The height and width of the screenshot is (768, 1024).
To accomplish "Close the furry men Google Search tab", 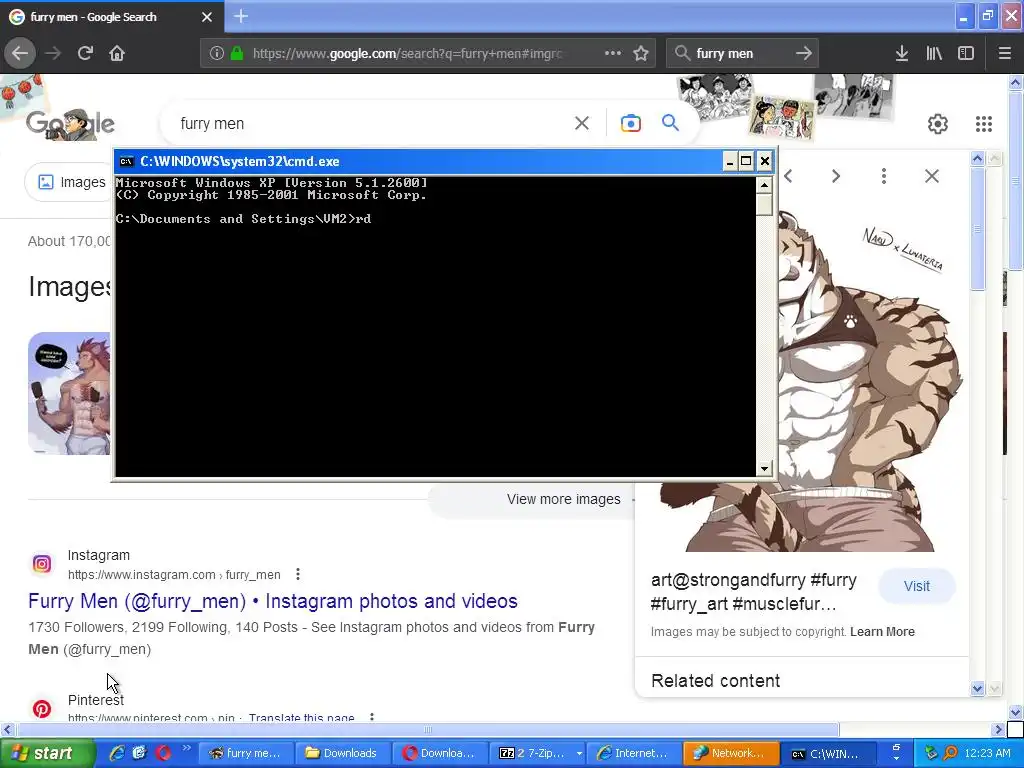I will pos(206,17).
